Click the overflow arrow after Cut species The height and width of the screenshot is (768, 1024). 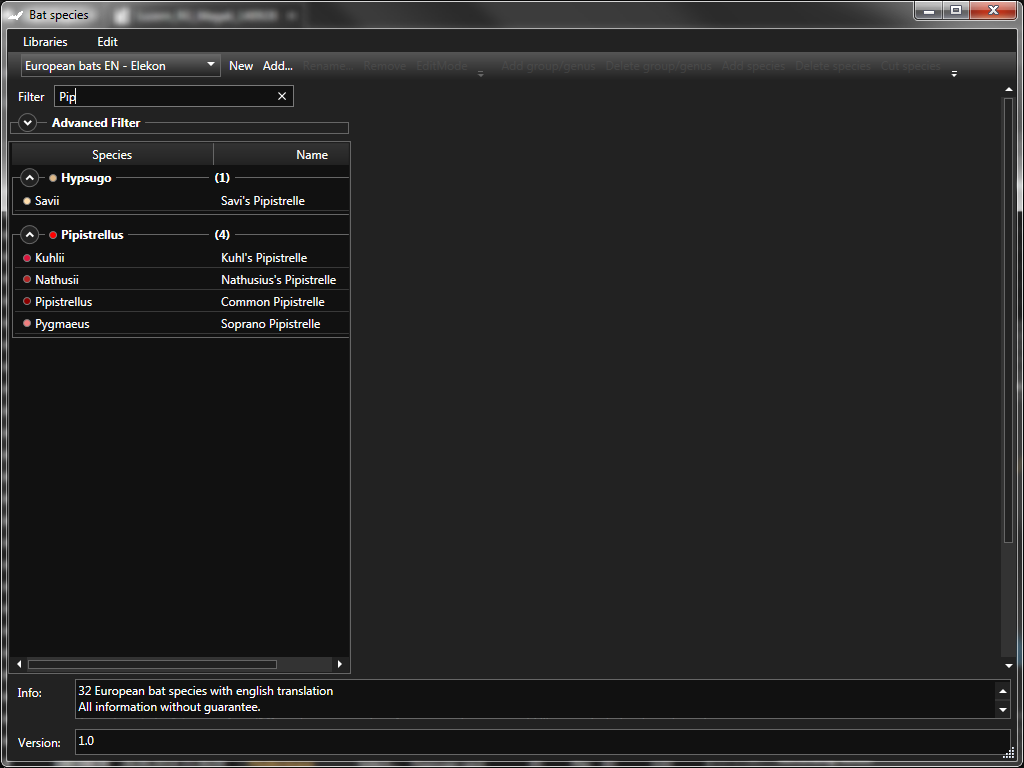point(954,74)
